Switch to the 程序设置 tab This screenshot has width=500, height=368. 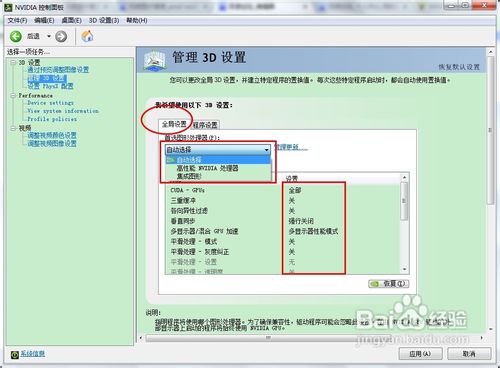point(205,125)
